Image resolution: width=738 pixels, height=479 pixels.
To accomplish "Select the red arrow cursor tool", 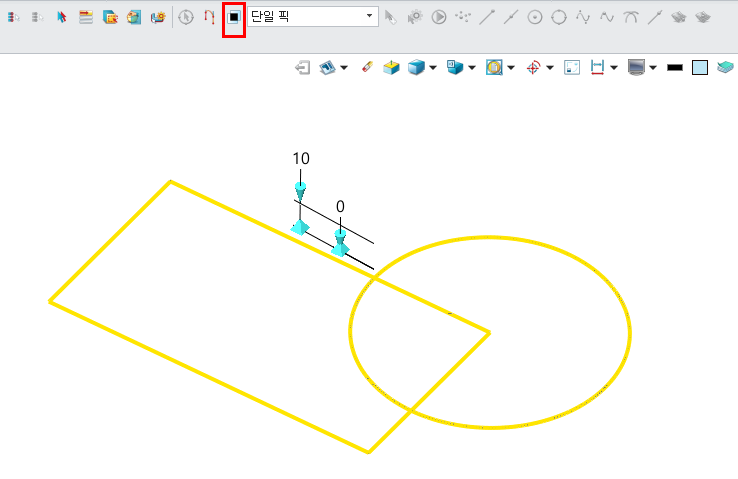I will tap(62, 17).
